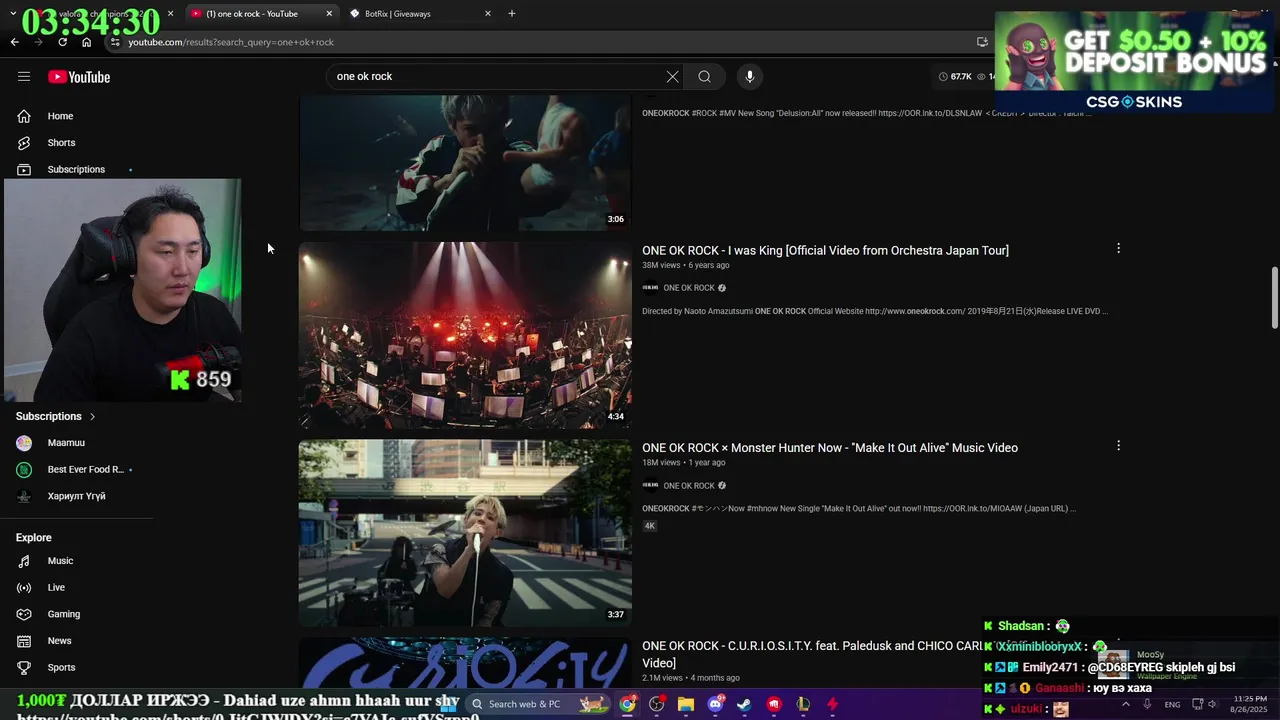Click the browser address bar URL
The width and height of the screenshot is (1280, 720).
[231, 42]
